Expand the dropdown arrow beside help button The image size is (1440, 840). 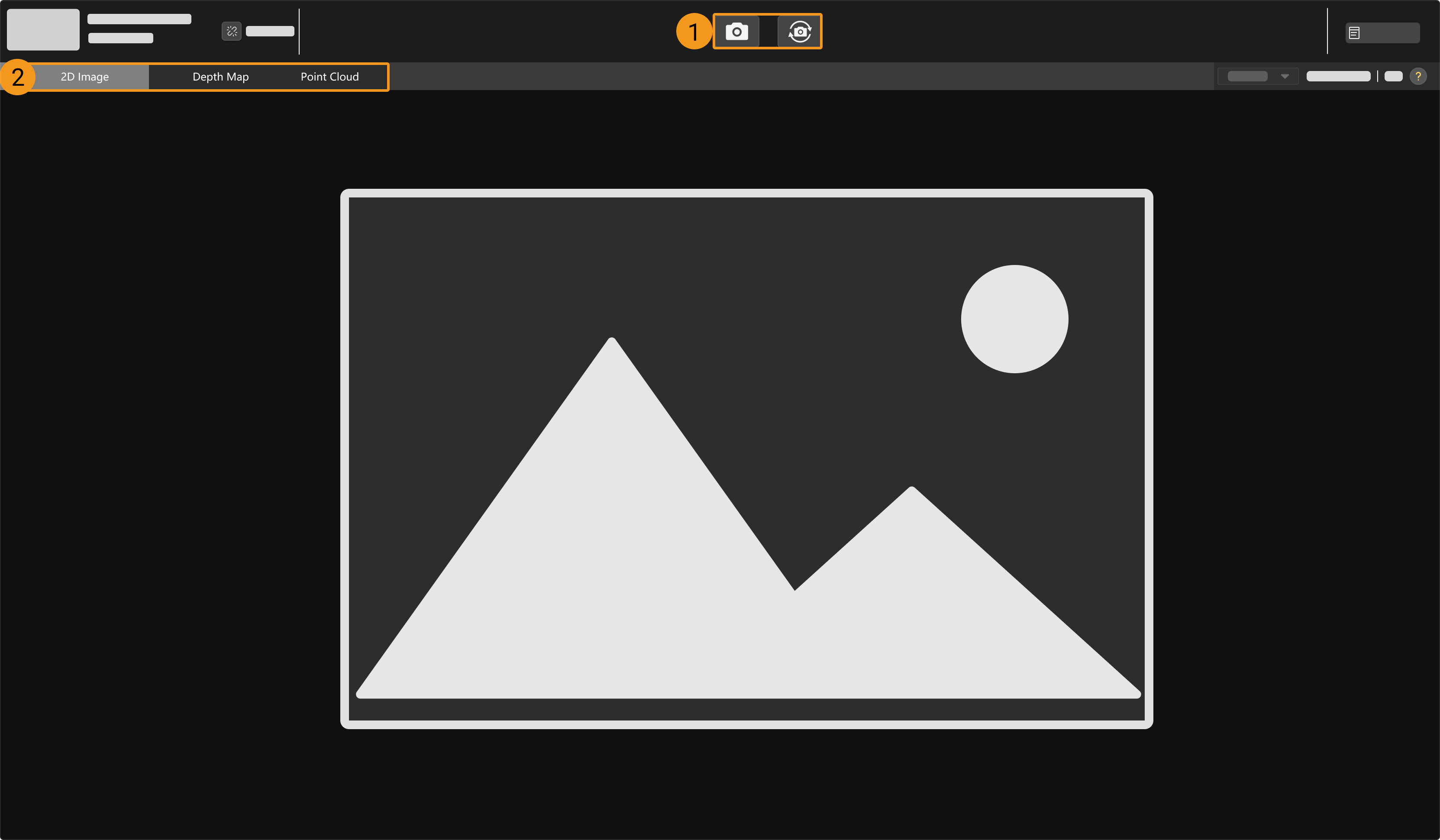coord(1285,77)
